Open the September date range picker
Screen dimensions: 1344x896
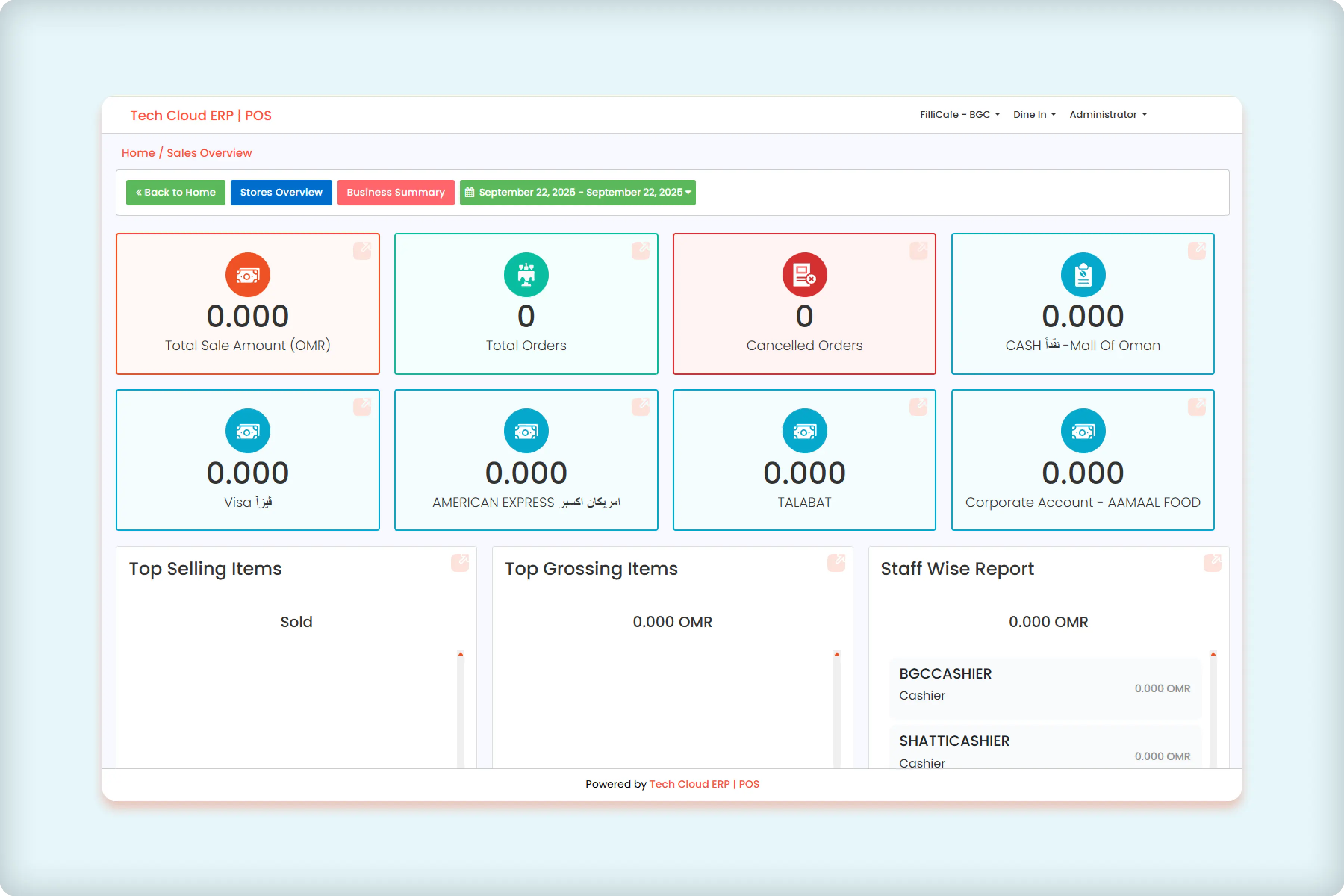coord(577,192)
